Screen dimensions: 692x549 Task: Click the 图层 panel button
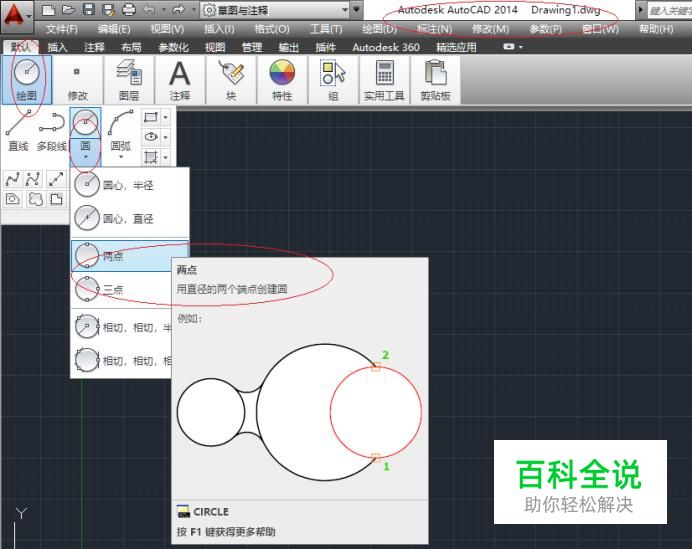tap(129, 80)
